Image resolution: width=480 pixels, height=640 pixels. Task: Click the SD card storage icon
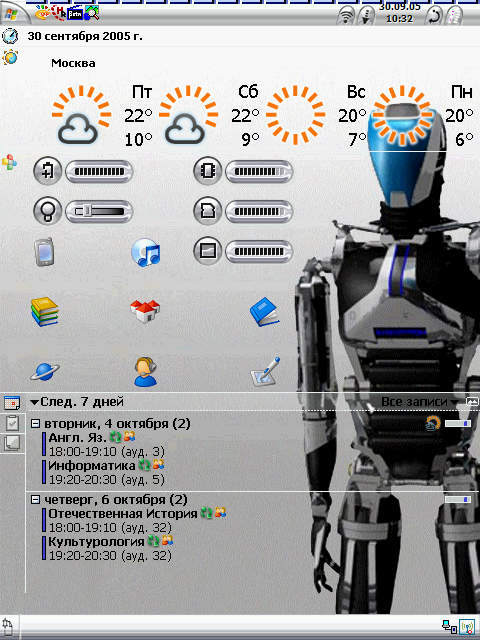[x=208, y=211]
